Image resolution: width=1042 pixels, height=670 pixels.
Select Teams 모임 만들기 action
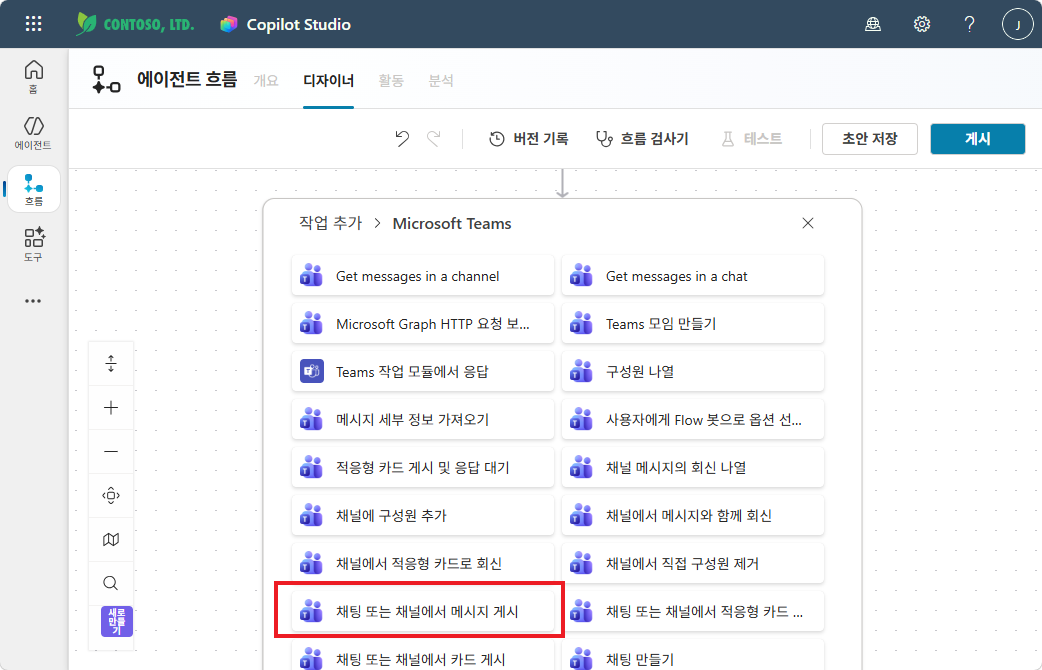pos(692,324)
